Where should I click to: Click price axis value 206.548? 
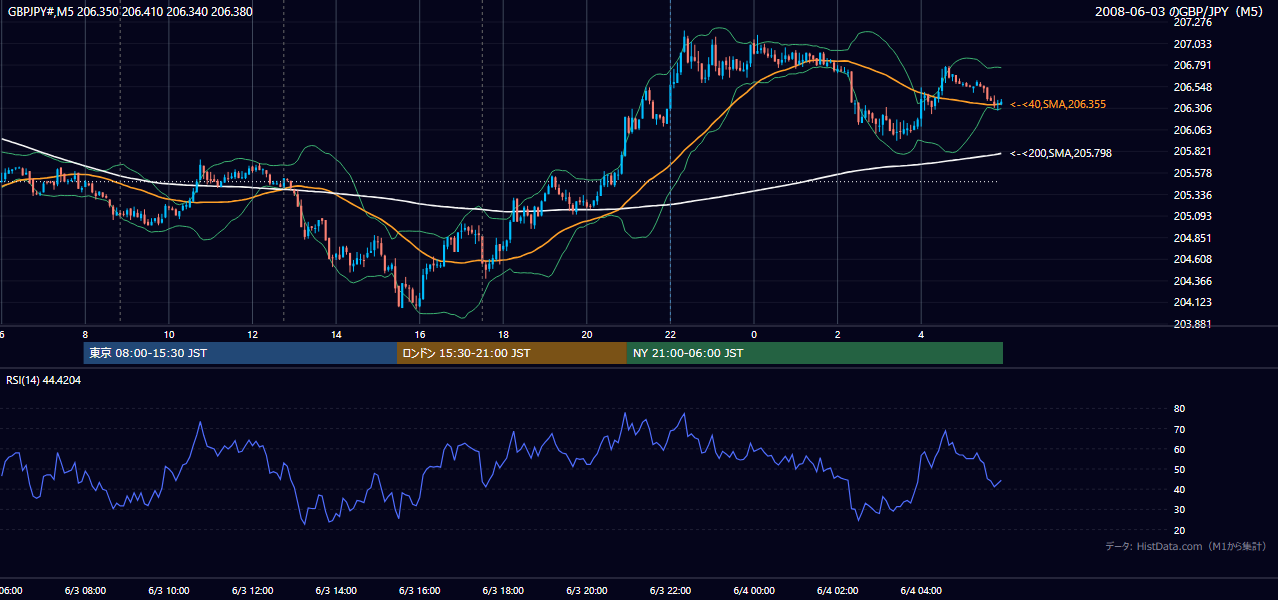point(1193,87)
